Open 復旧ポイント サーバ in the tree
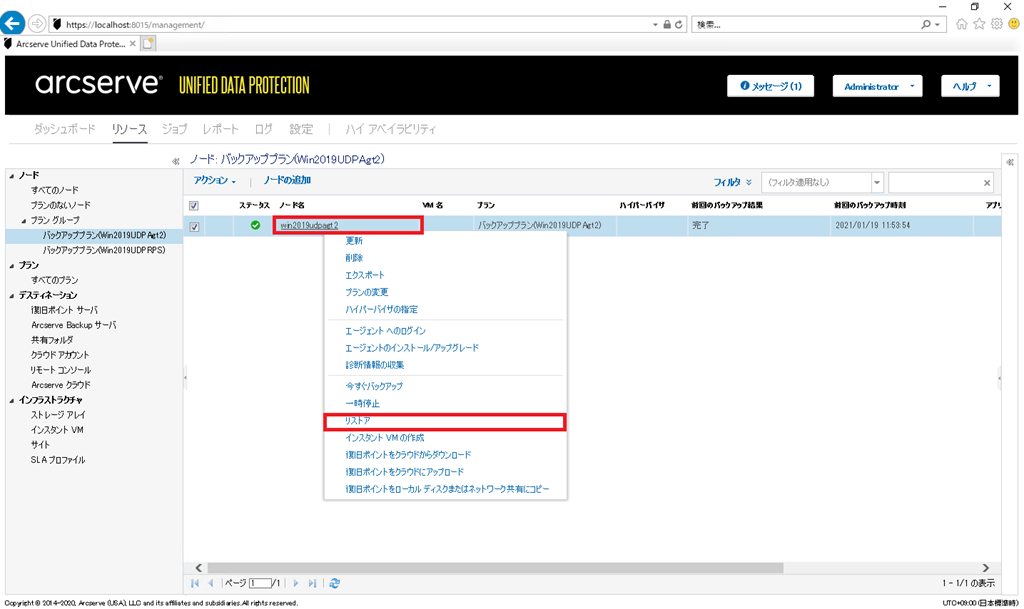 point(64,311)
